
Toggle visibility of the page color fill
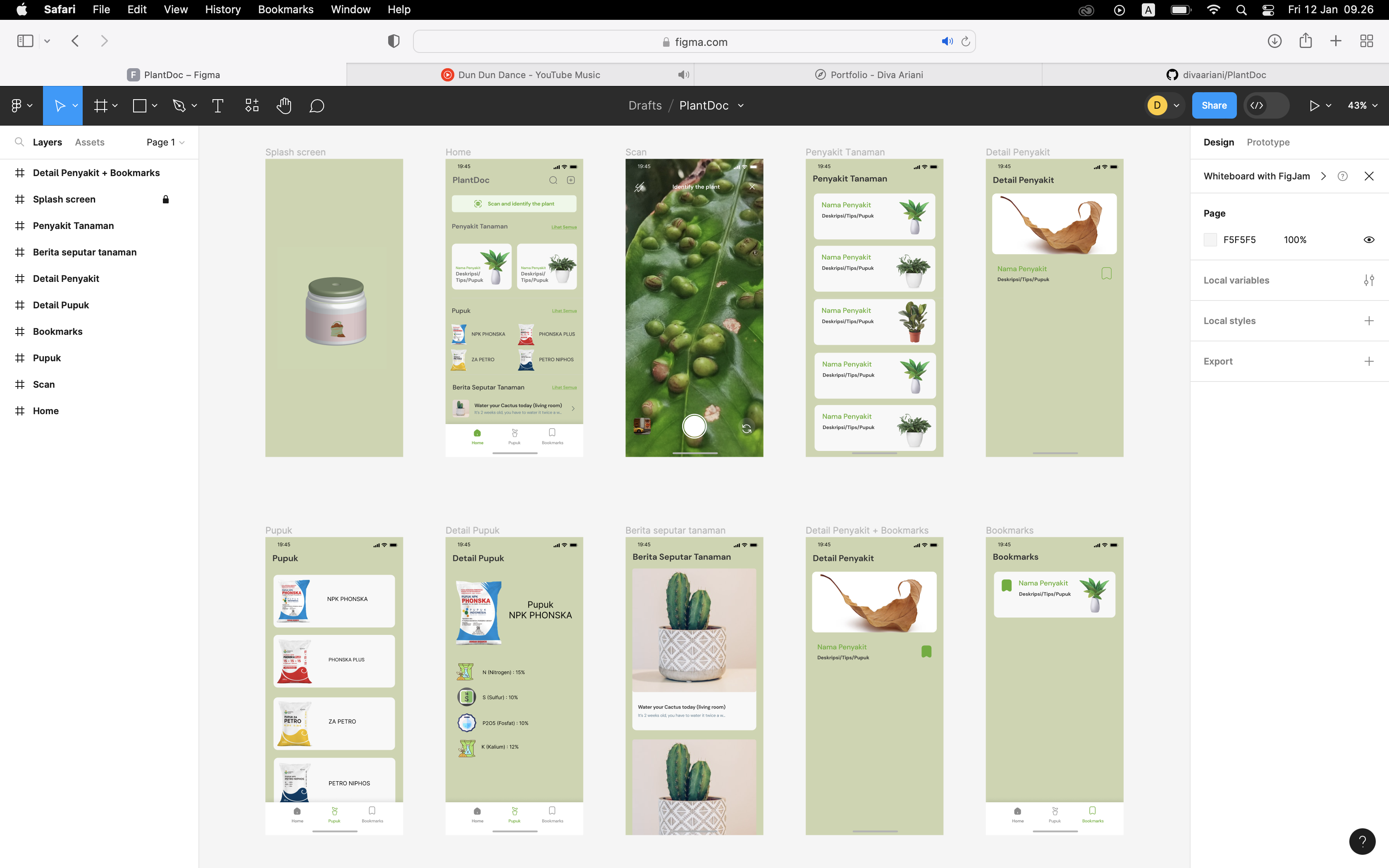(x=1369, y=239)
